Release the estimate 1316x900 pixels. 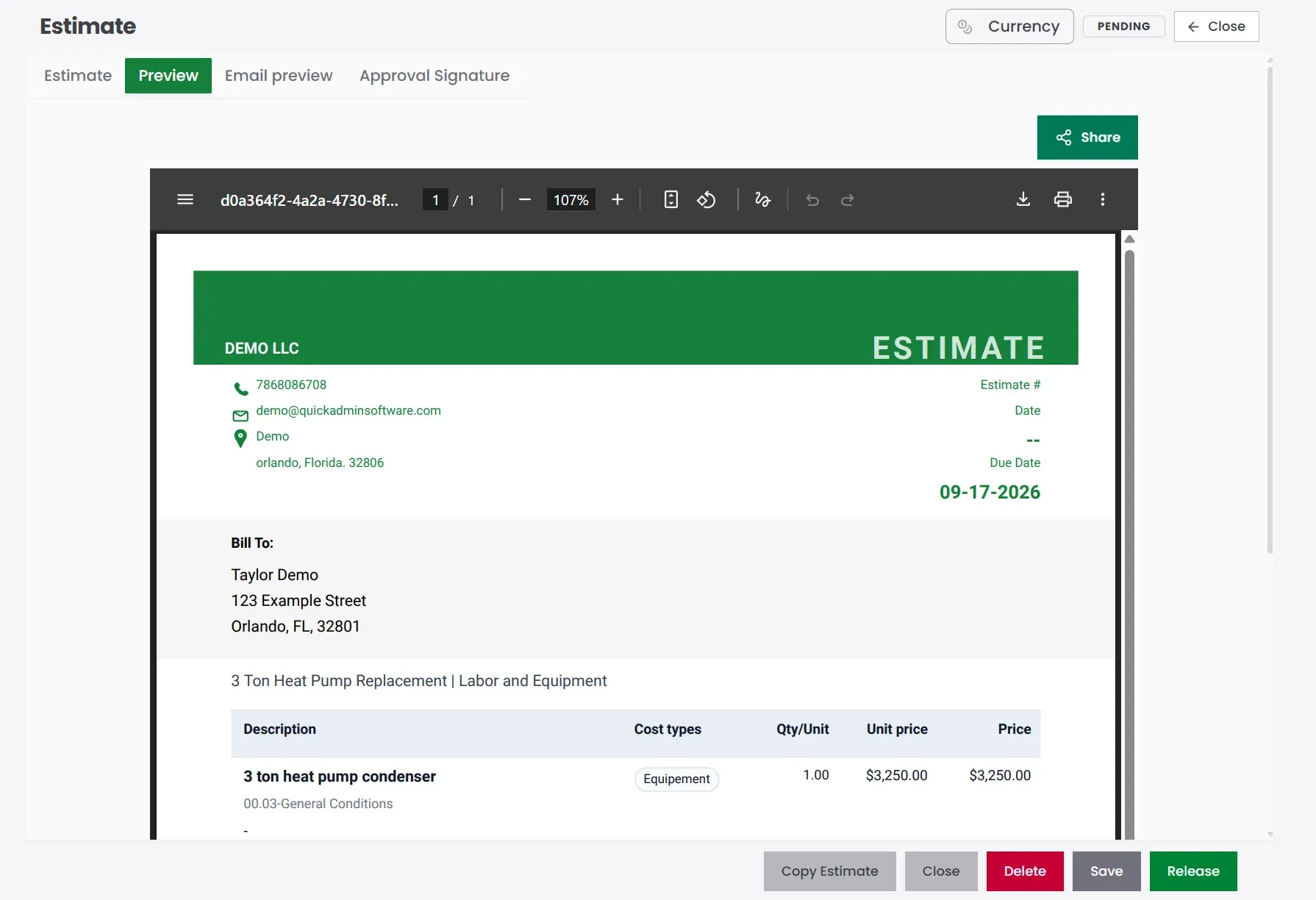(1193, 871)
